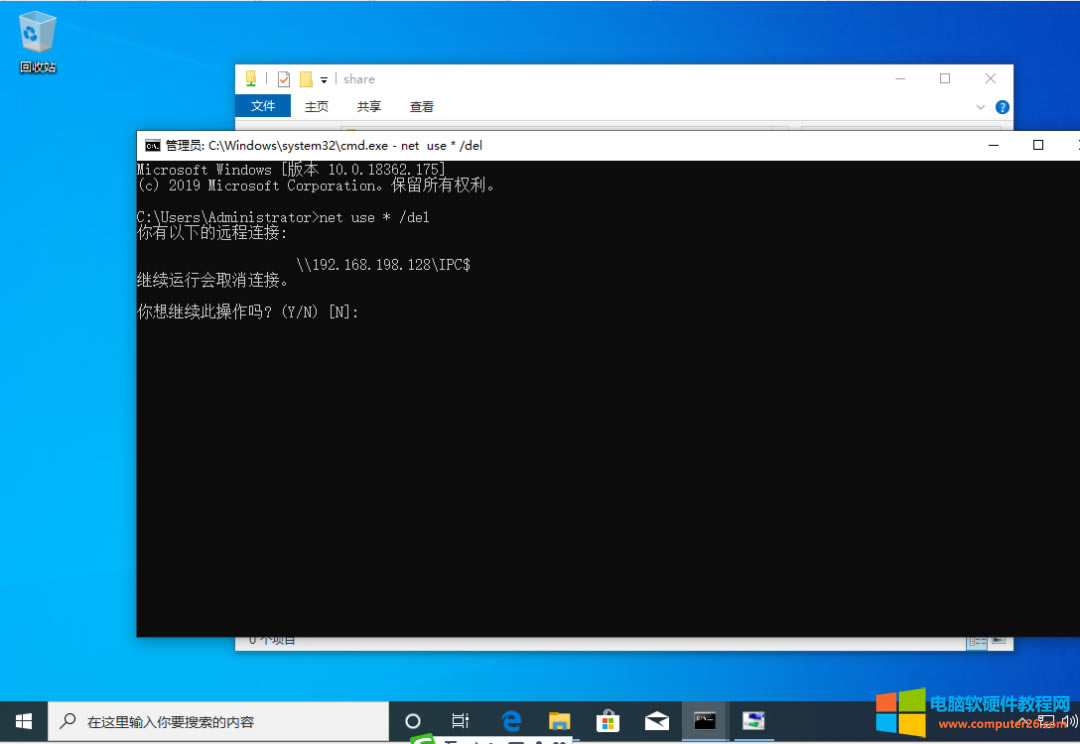
Task: Click the taskbar search input box
Action: coord(220,721)
